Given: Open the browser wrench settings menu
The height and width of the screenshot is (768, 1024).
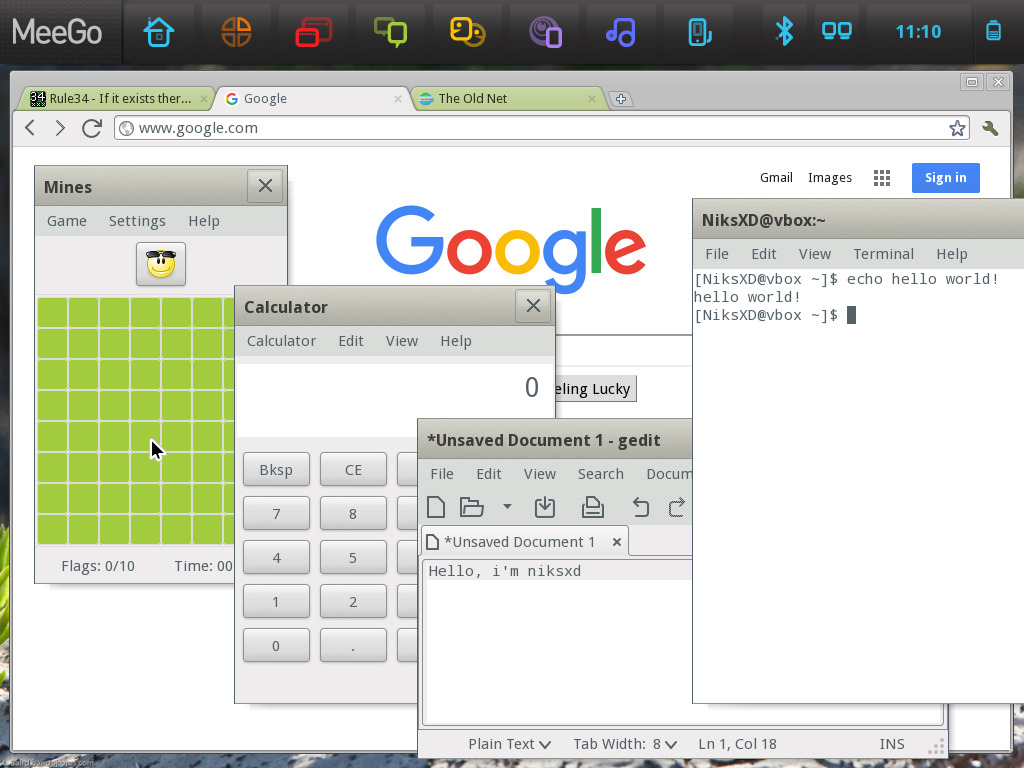Looking at the screenshot, I should point(990,128).
